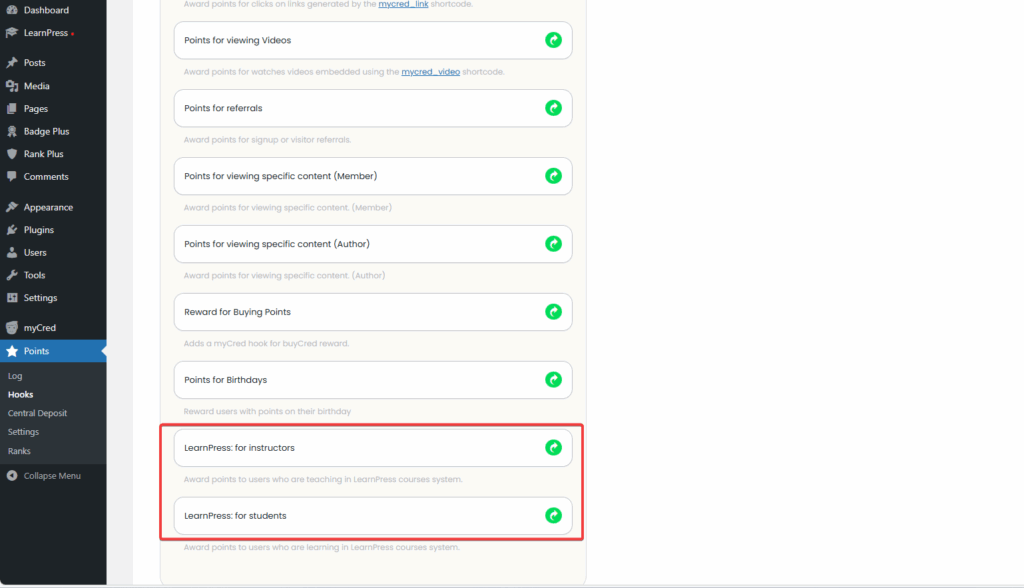This screenshot has height=588, width=1024.
Task: Expand viewing specific content (Member) panel
Action: [373, 176]
